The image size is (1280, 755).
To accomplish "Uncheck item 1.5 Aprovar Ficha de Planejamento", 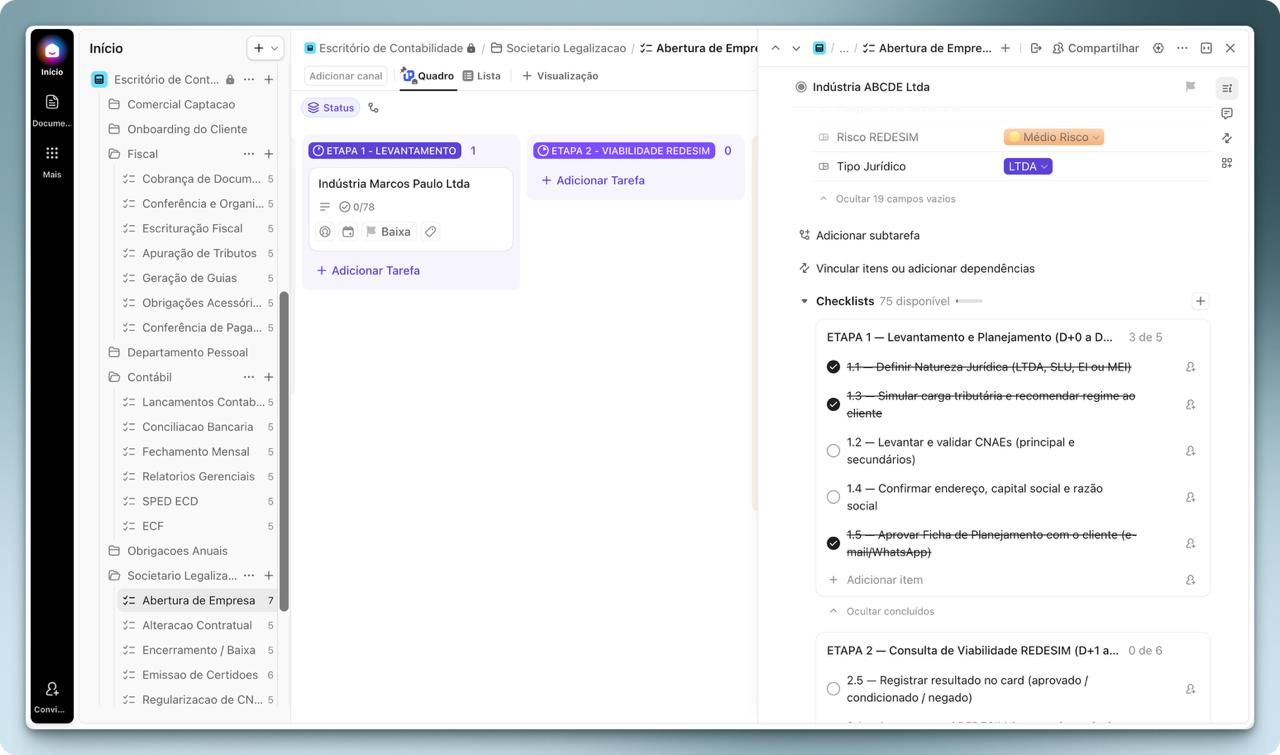I will click(833, 543).
